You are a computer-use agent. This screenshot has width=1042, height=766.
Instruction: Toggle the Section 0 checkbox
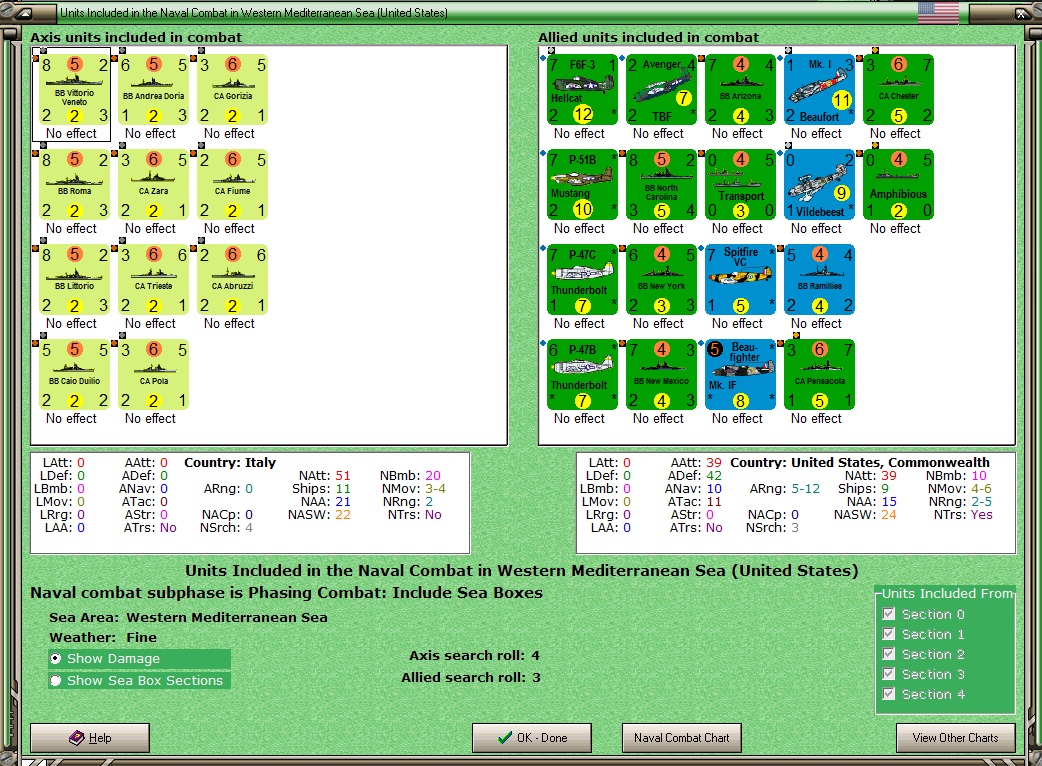pos(888,614)
